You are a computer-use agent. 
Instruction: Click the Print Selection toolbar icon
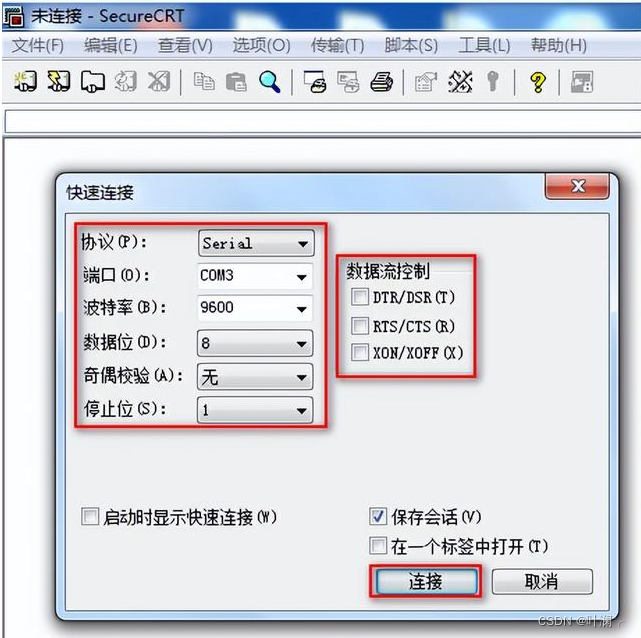(348, 81)
